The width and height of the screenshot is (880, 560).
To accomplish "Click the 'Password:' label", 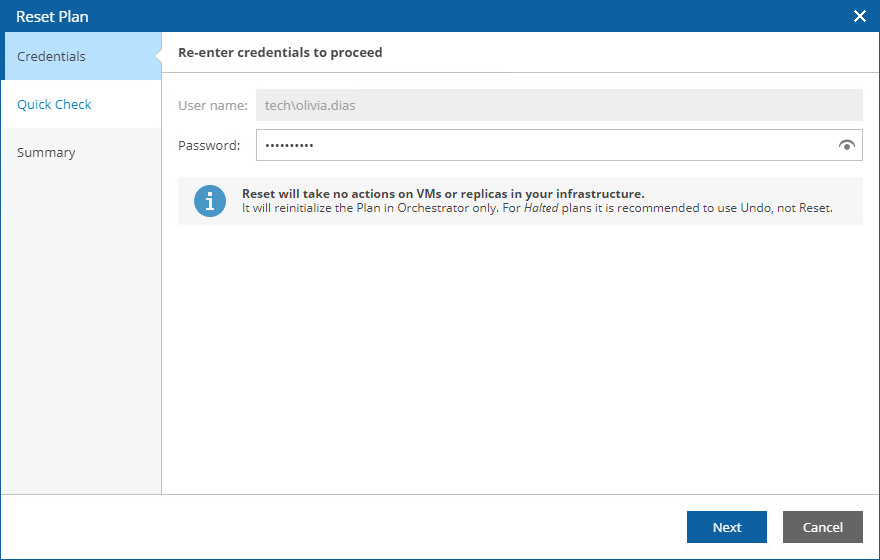I will [209, 145].
